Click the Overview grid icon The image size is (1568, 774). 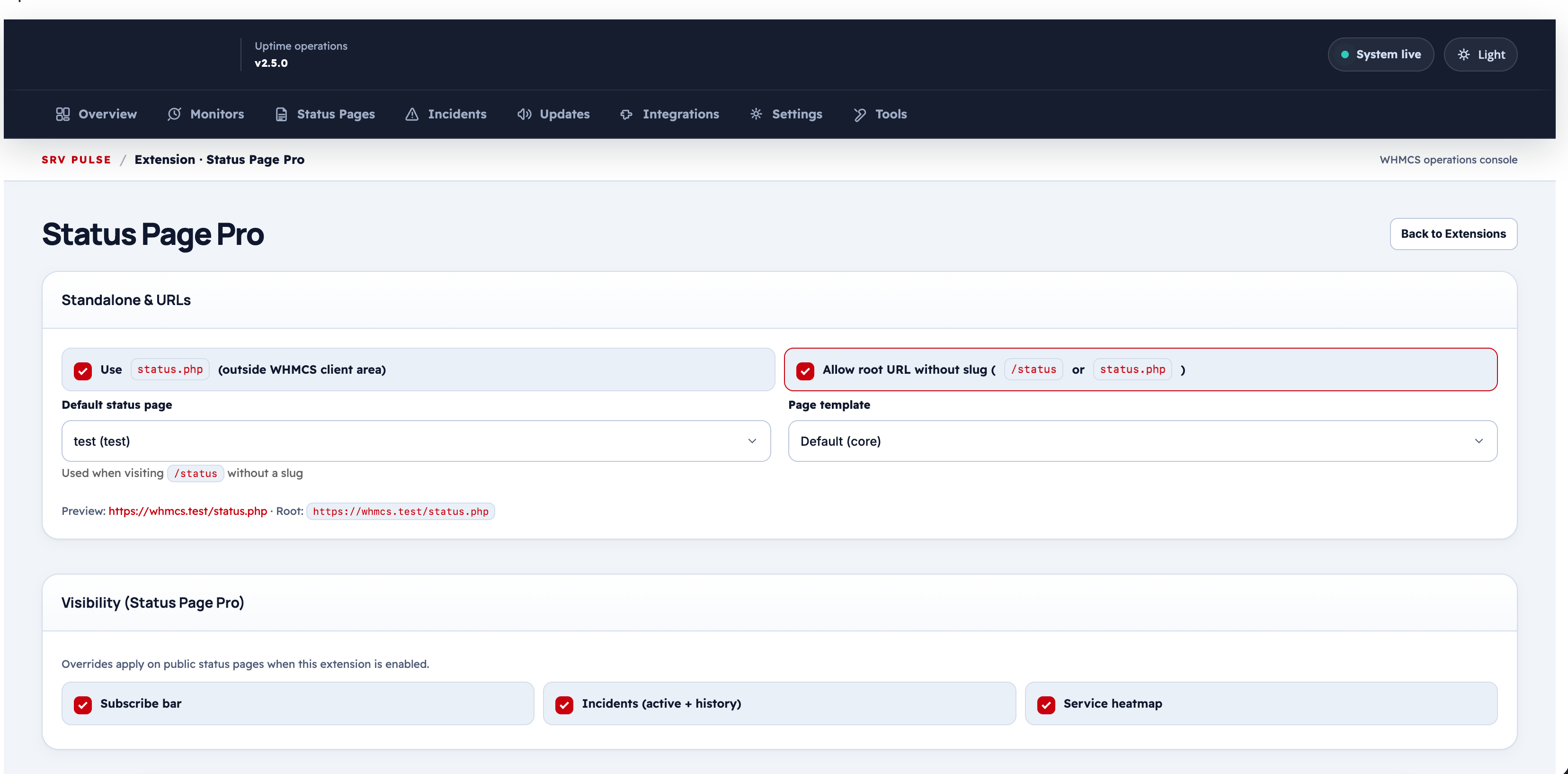62,114
